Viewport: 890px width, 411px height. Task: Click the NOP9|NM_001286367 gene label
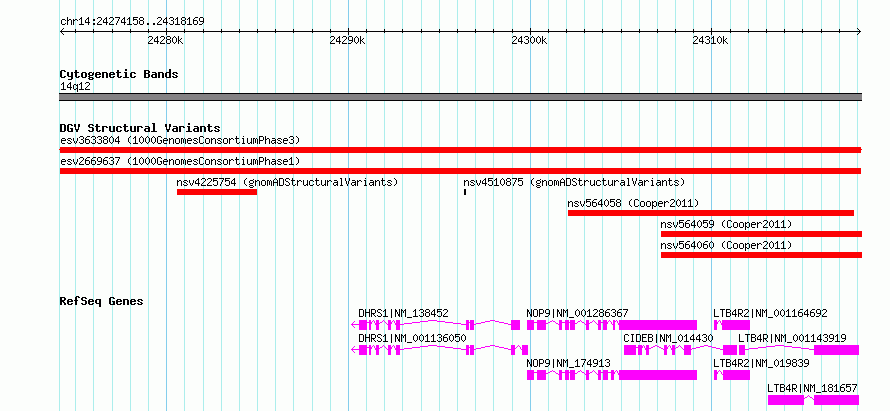(x=577, y=313)
